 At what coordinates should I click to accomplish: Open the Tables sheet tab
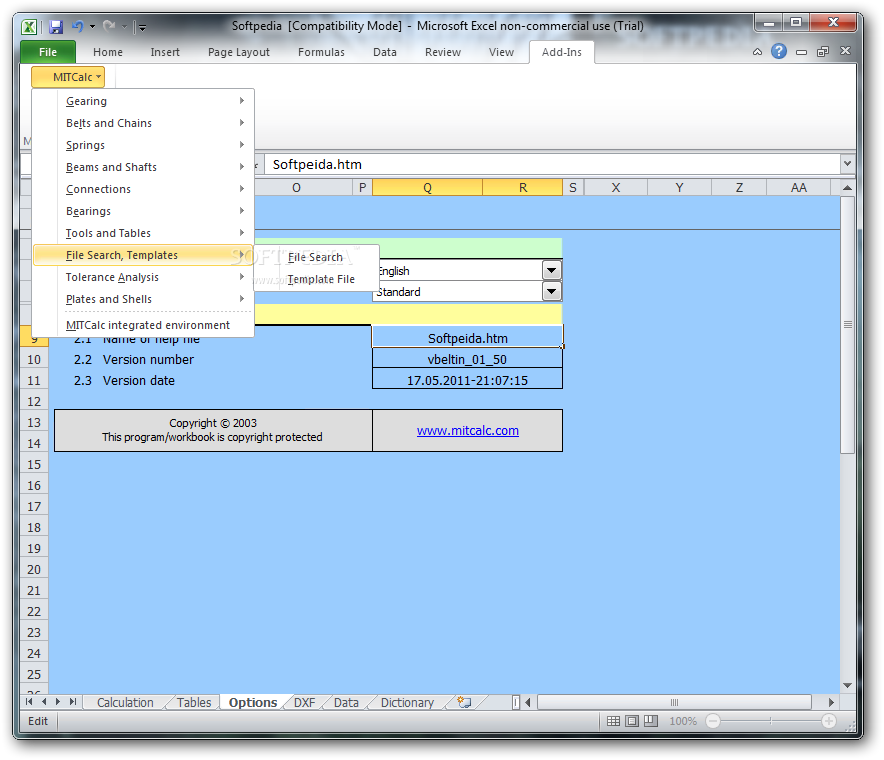[x=194, y=702]
